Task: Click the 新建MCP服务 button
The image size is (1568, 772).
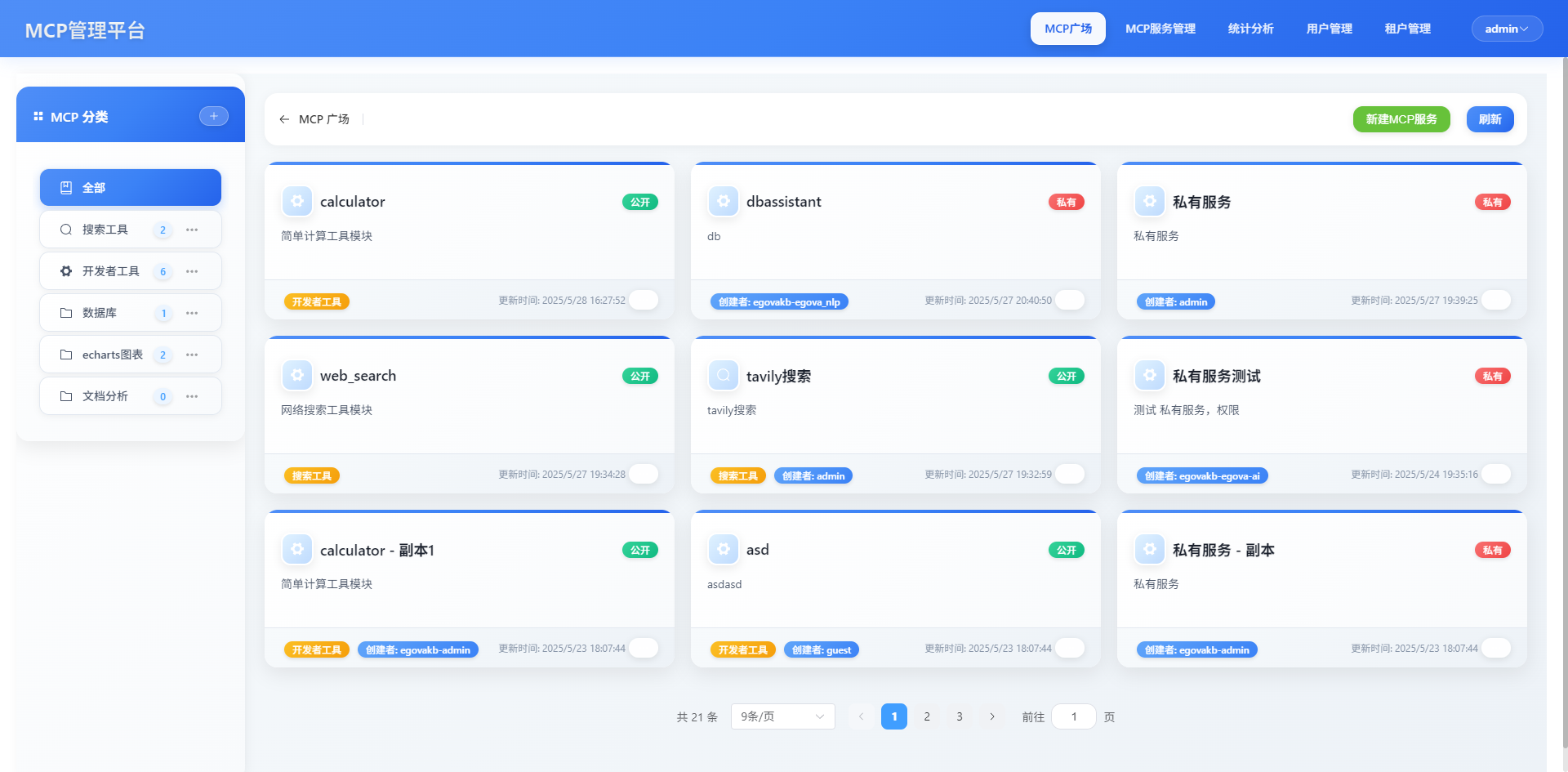Action: [x=1401, y=118]
